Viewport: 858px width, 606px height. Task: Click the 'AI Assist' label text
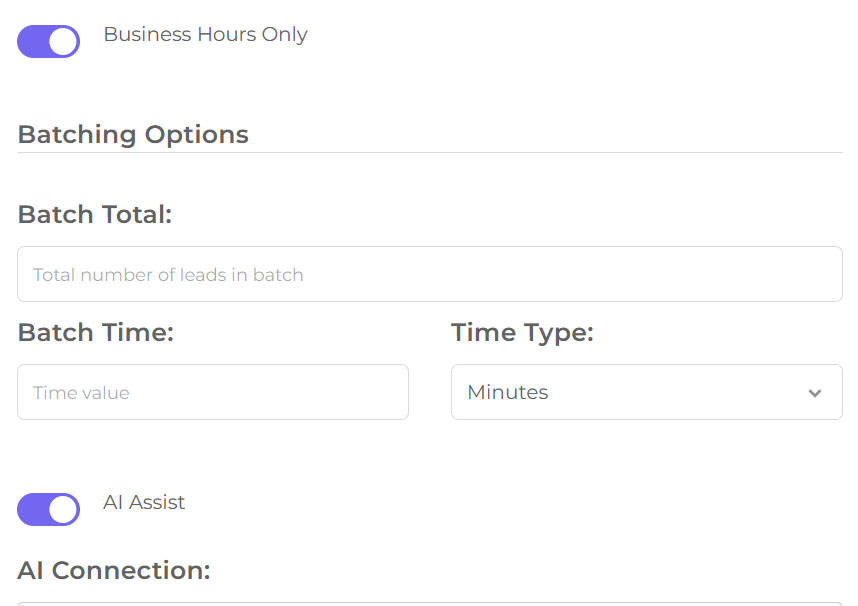click(144, 502)
